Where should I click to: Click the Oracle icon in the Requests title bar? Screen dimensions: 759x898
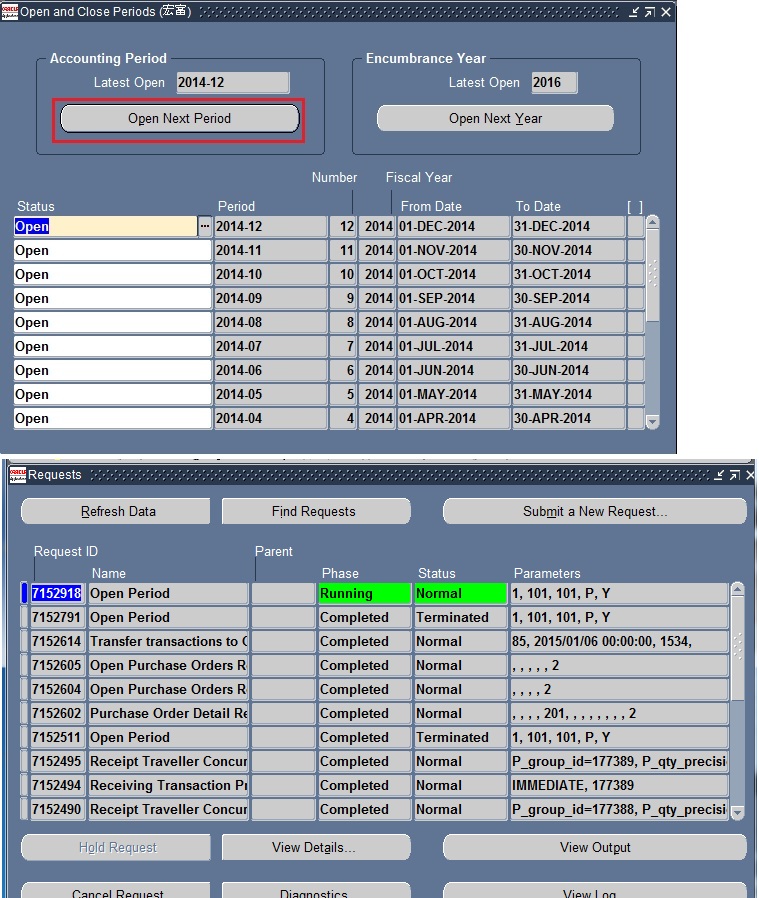coord(17,475)
